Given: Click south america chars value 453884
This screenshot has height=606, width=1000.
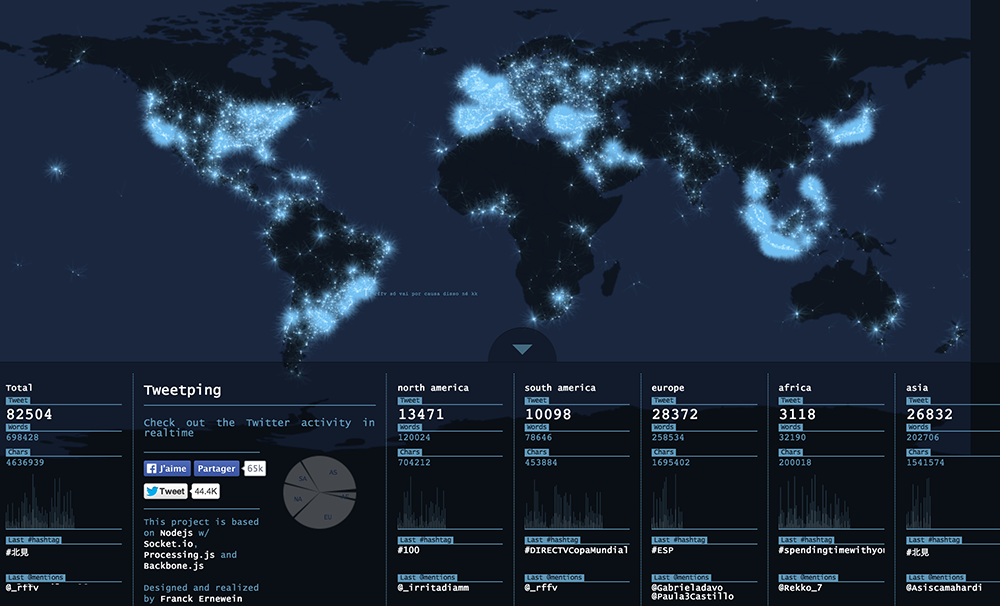Looking at the screenshot, I should pos(541,462).
